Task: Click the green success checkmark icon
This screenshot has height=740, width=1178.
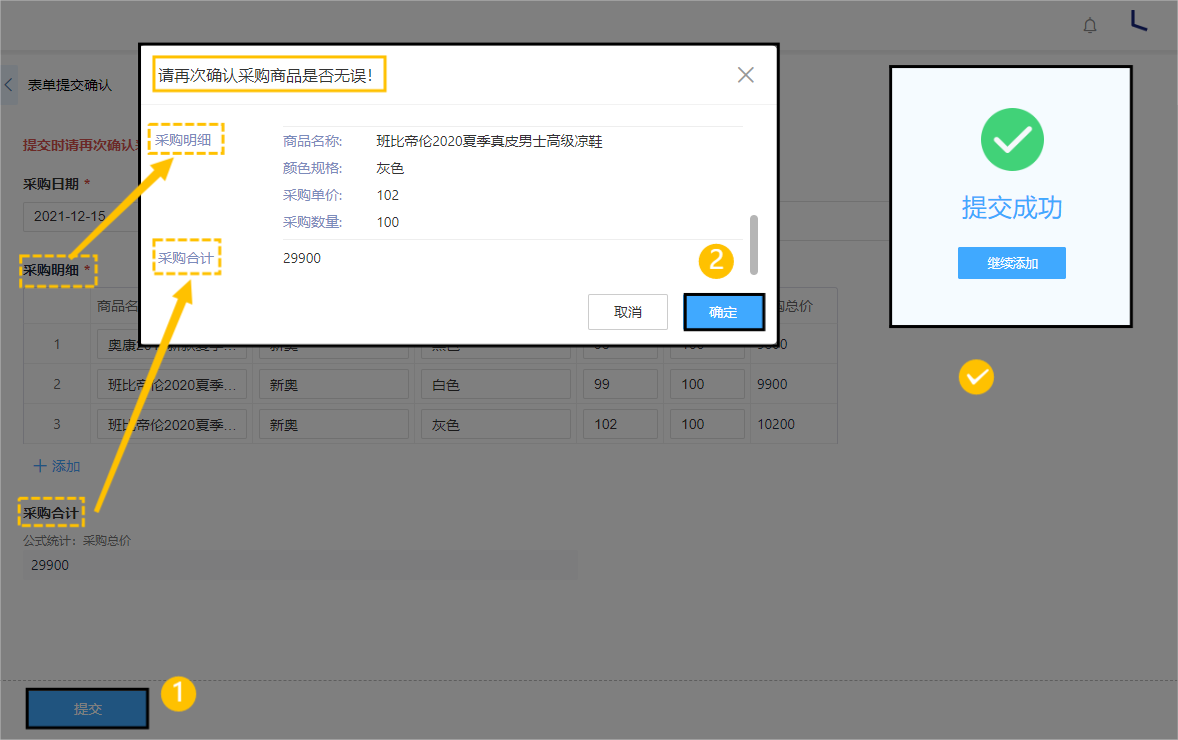Action: click(1011, 139)
